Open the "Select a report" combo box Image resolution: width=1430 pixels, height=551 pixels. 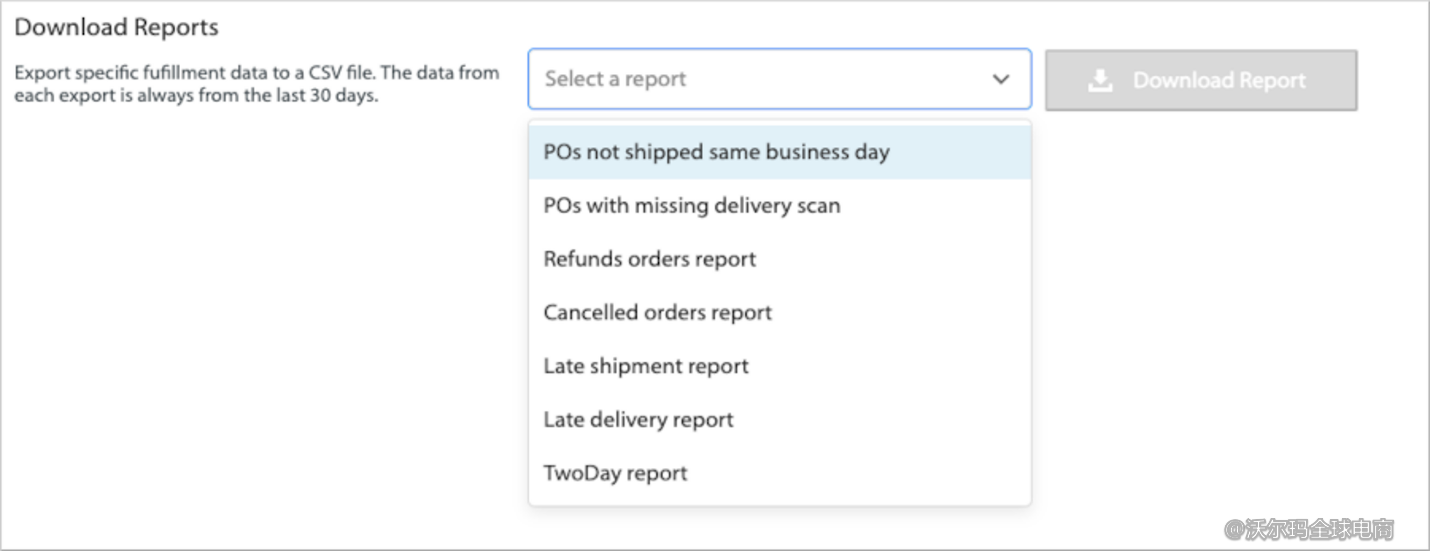(x=779, y=79)
